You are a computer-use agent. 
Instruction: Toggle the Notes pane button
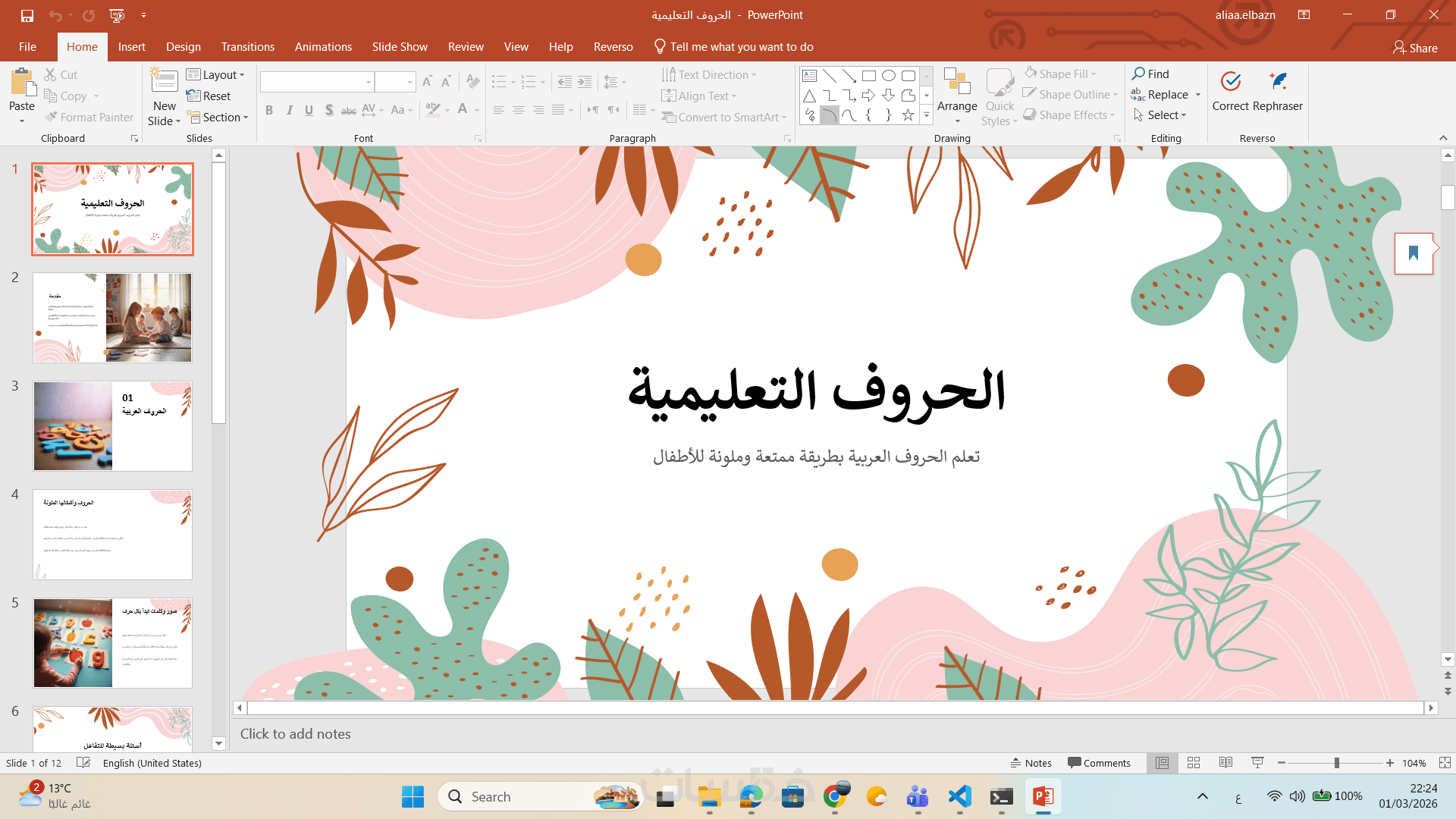pyautogui.click(x=1031, y=763)
